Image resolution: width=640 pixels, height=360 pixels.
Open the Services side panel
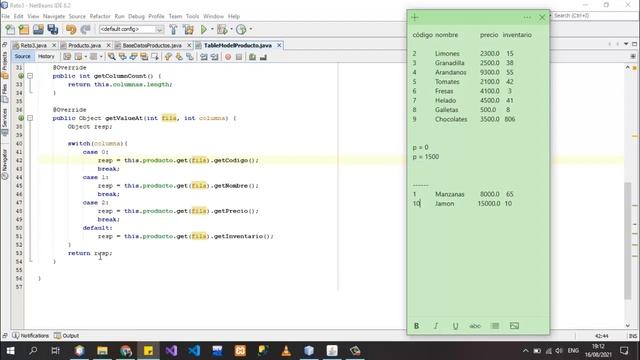[x=4, y=121]
